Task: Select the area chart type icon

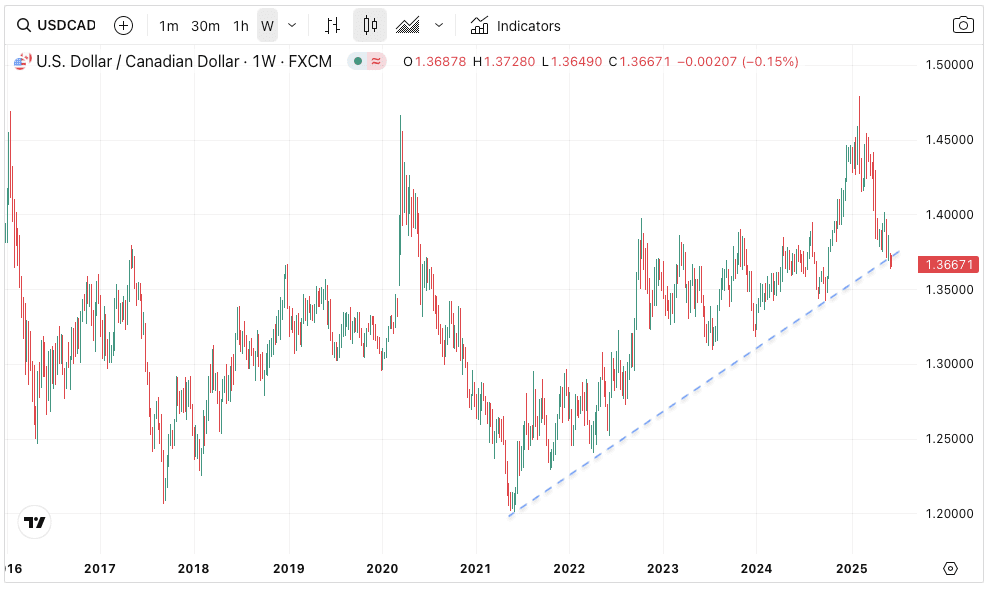Action: click(x=408, y=26)
